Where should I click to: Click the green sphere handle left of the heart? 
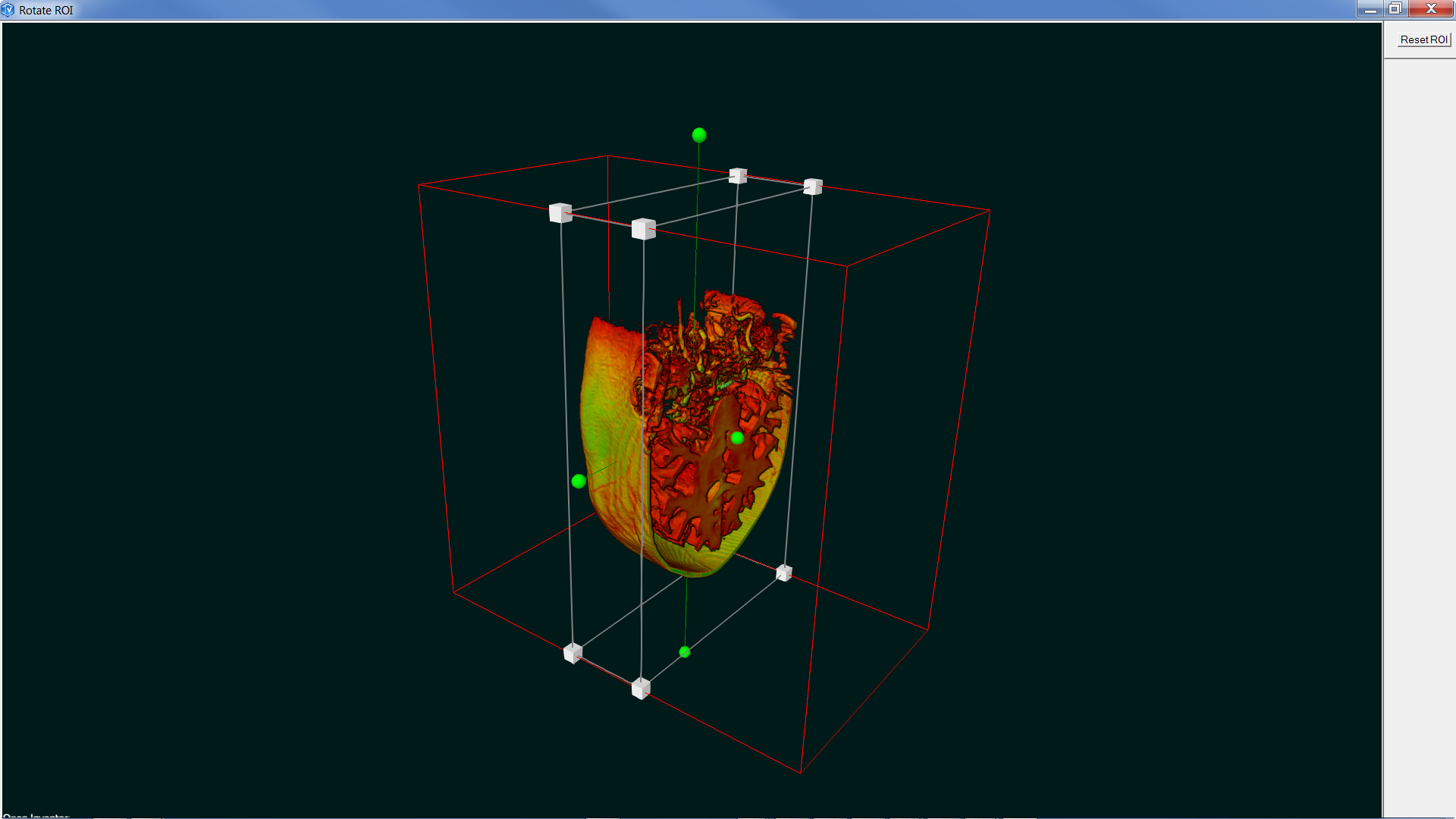point(579,482)
